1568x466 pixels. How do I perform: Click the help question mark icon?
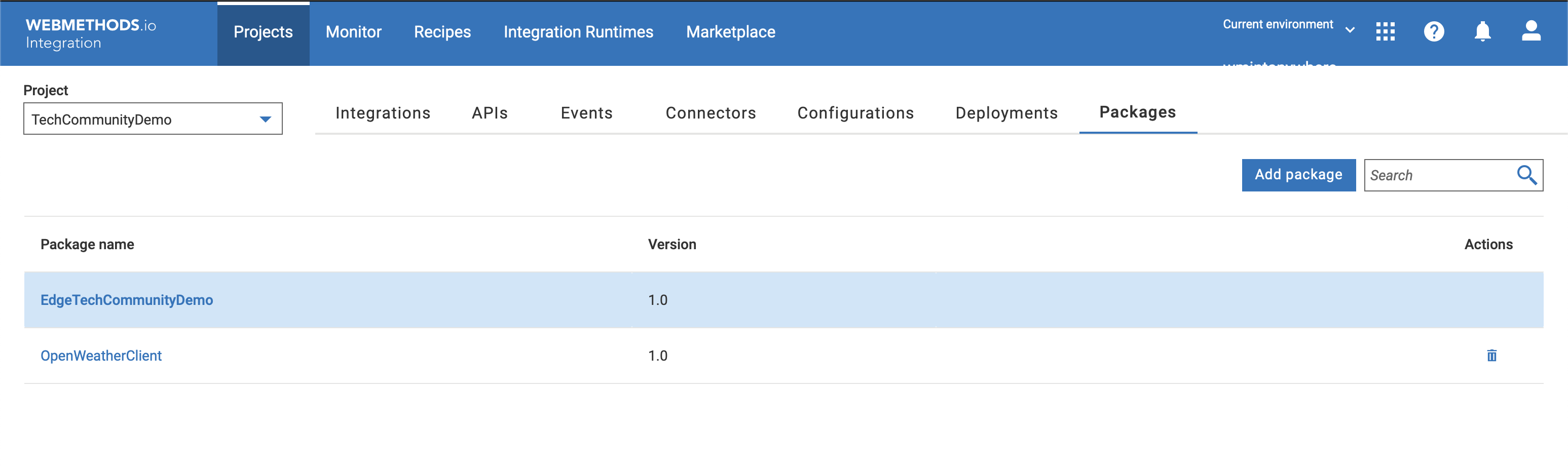(1434, 31)
